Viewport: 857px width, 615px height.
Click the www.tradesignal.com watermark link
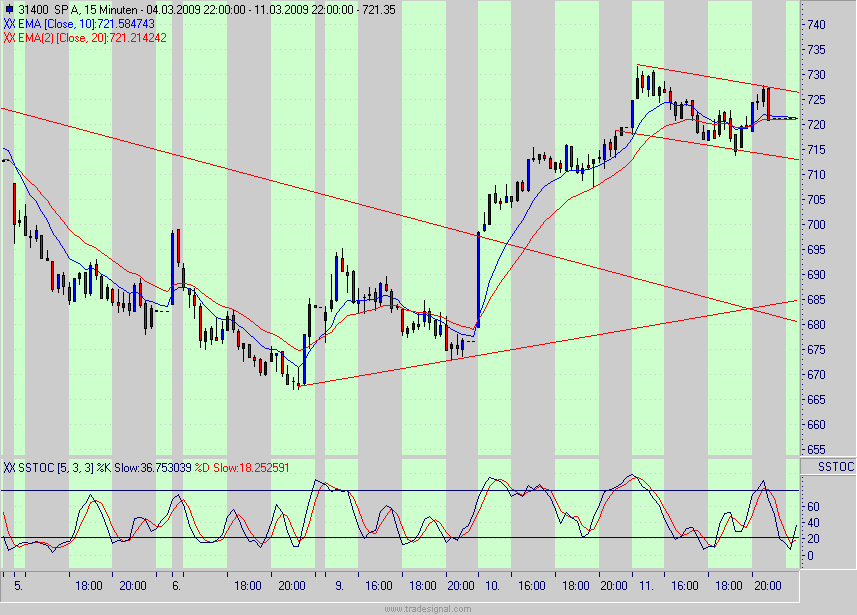pyautogui.click(x=428, y=607)
